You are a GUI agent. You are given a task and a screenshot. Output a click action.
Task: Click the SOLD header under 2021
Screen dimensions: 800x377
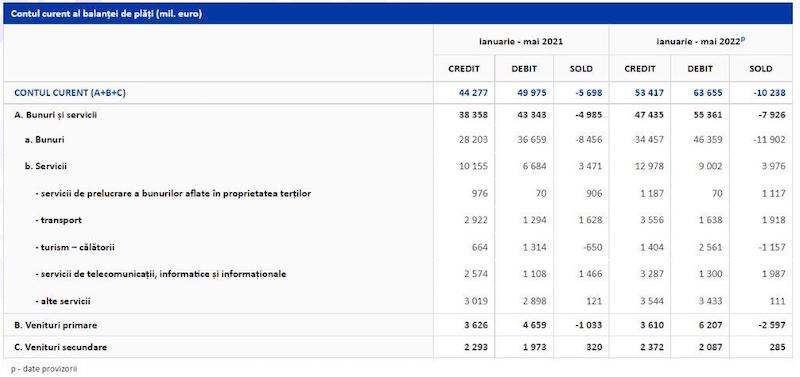(581, 68)
